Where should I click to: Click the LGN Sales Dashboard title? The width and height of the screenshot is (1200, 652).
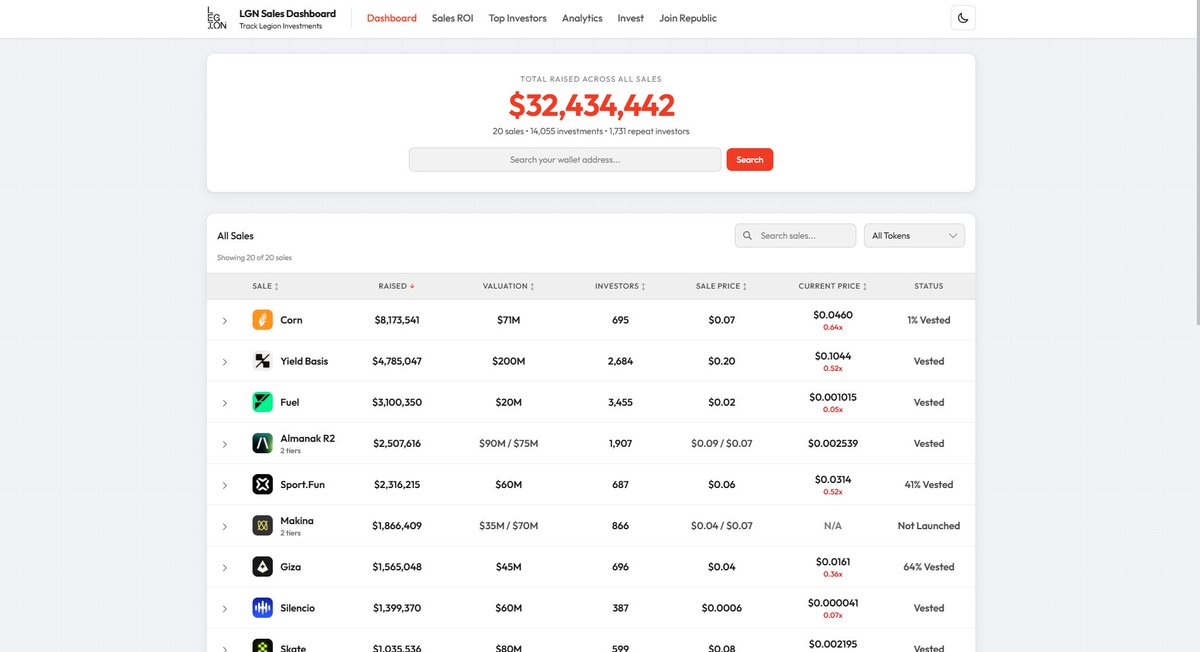288,14
